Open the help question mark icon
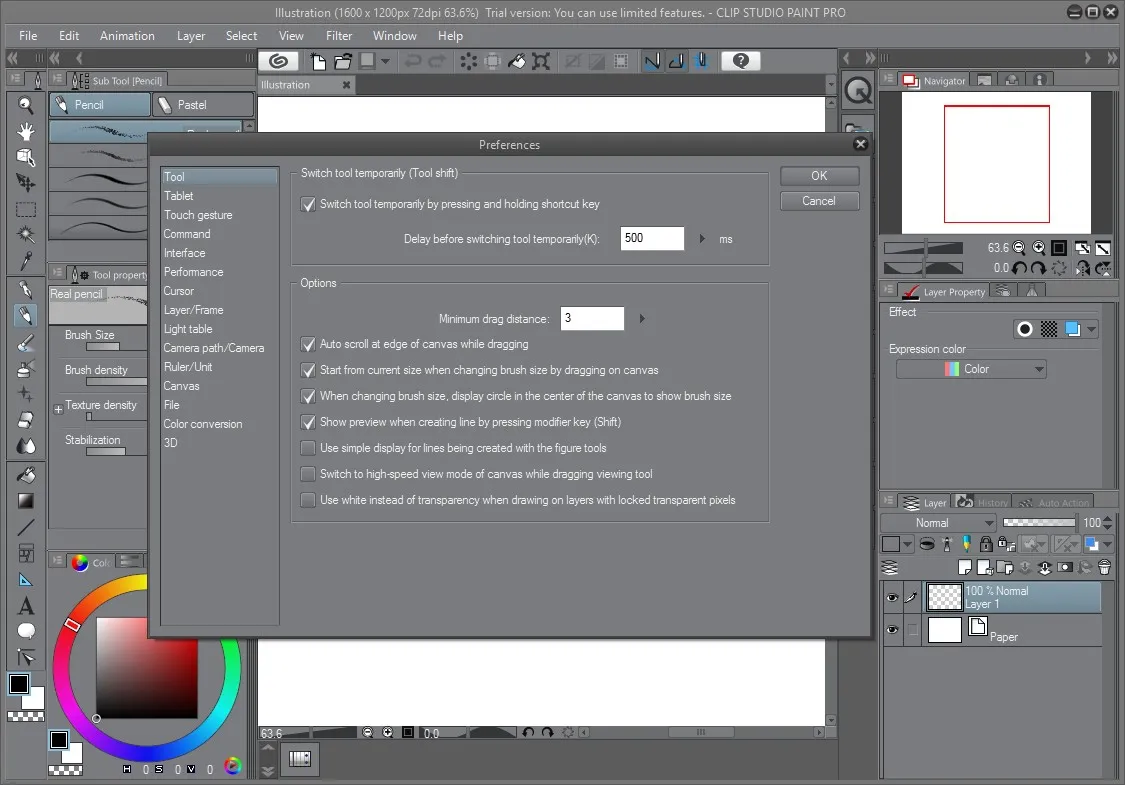The width and height of the screenshot is (1125, 785). pyautogui.click(x=740, y=61)
